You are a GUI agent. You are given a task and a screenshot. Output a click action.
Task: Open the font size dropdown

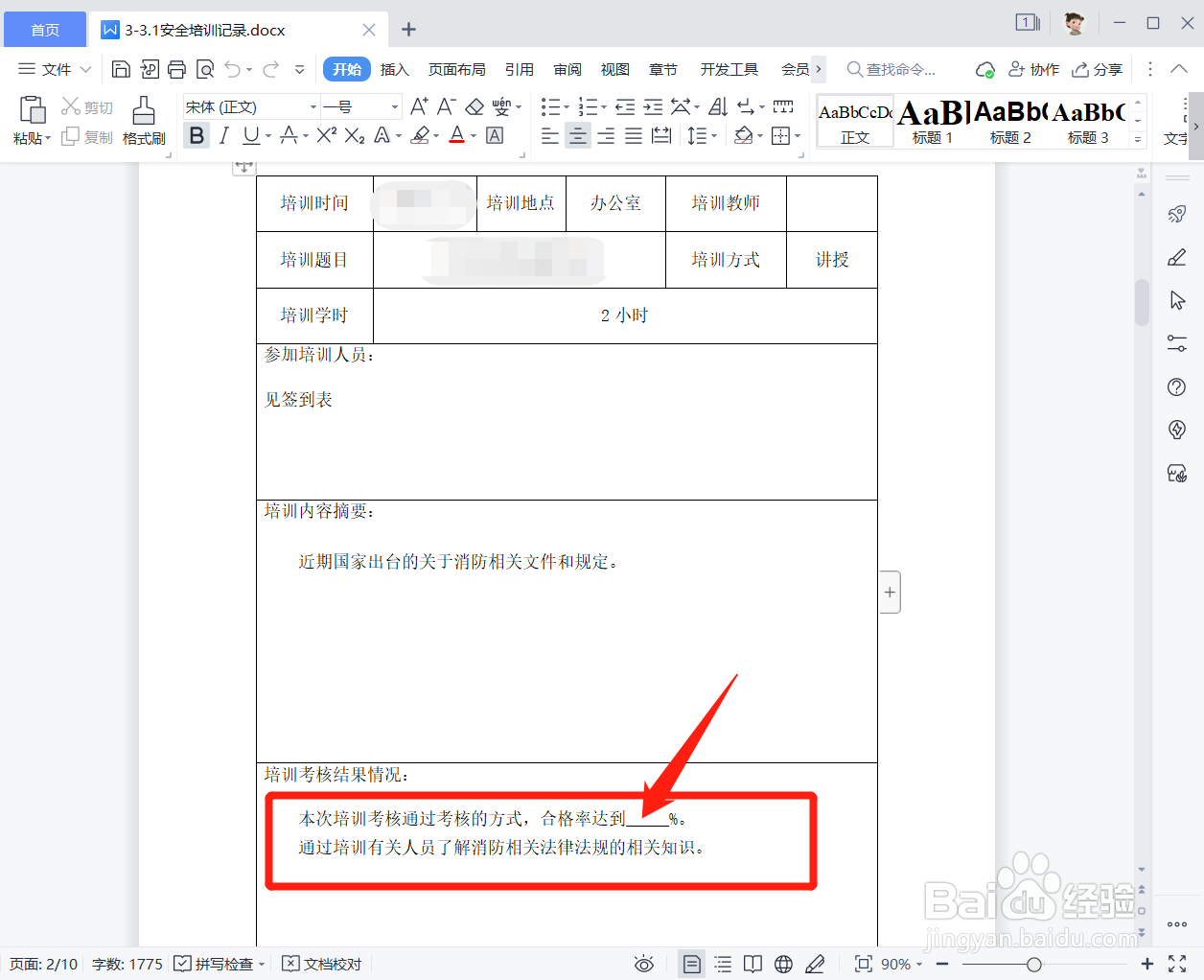click(393, 106)
